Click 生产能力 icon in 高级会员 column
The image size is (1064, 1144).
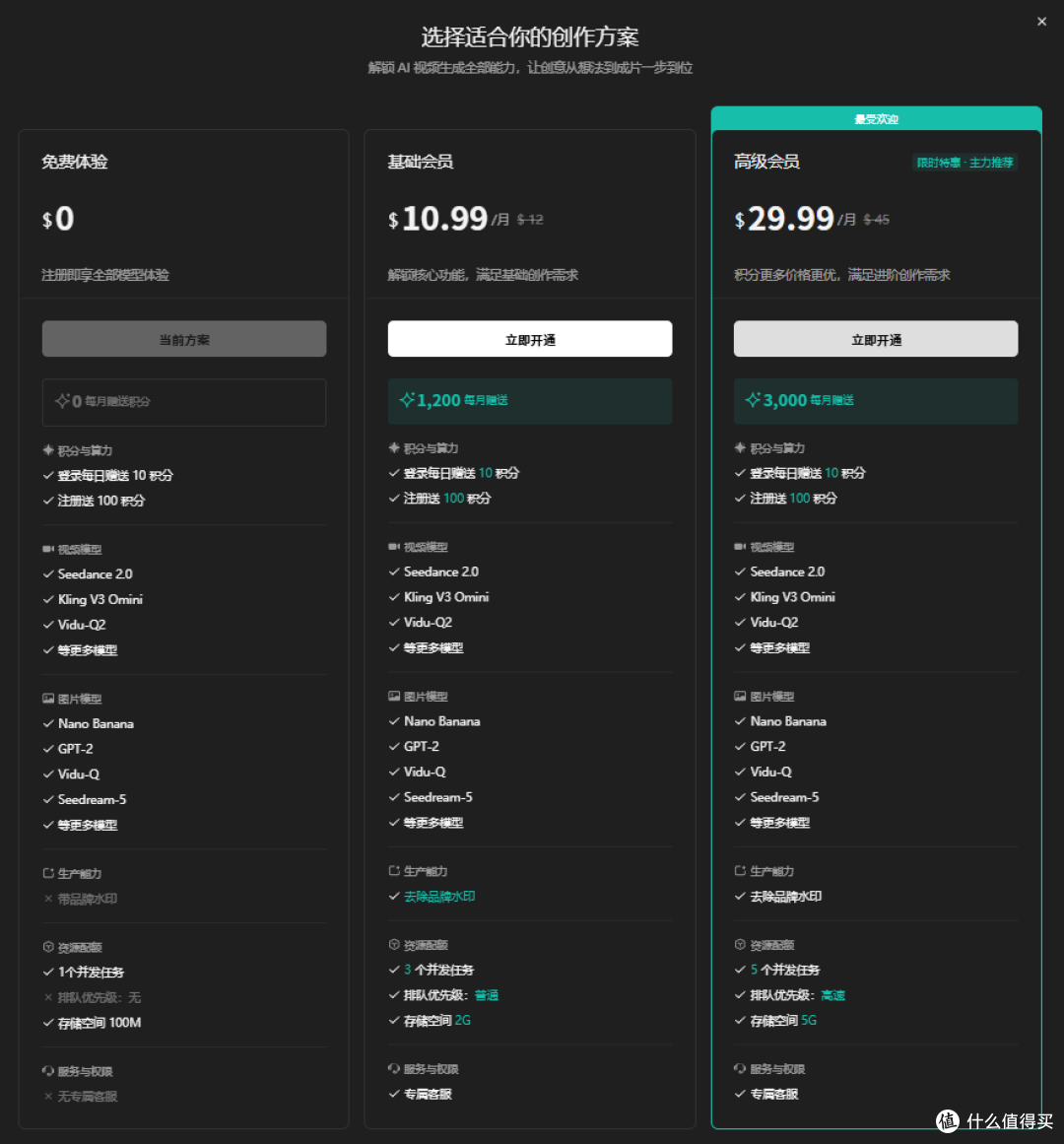point(740,870)
